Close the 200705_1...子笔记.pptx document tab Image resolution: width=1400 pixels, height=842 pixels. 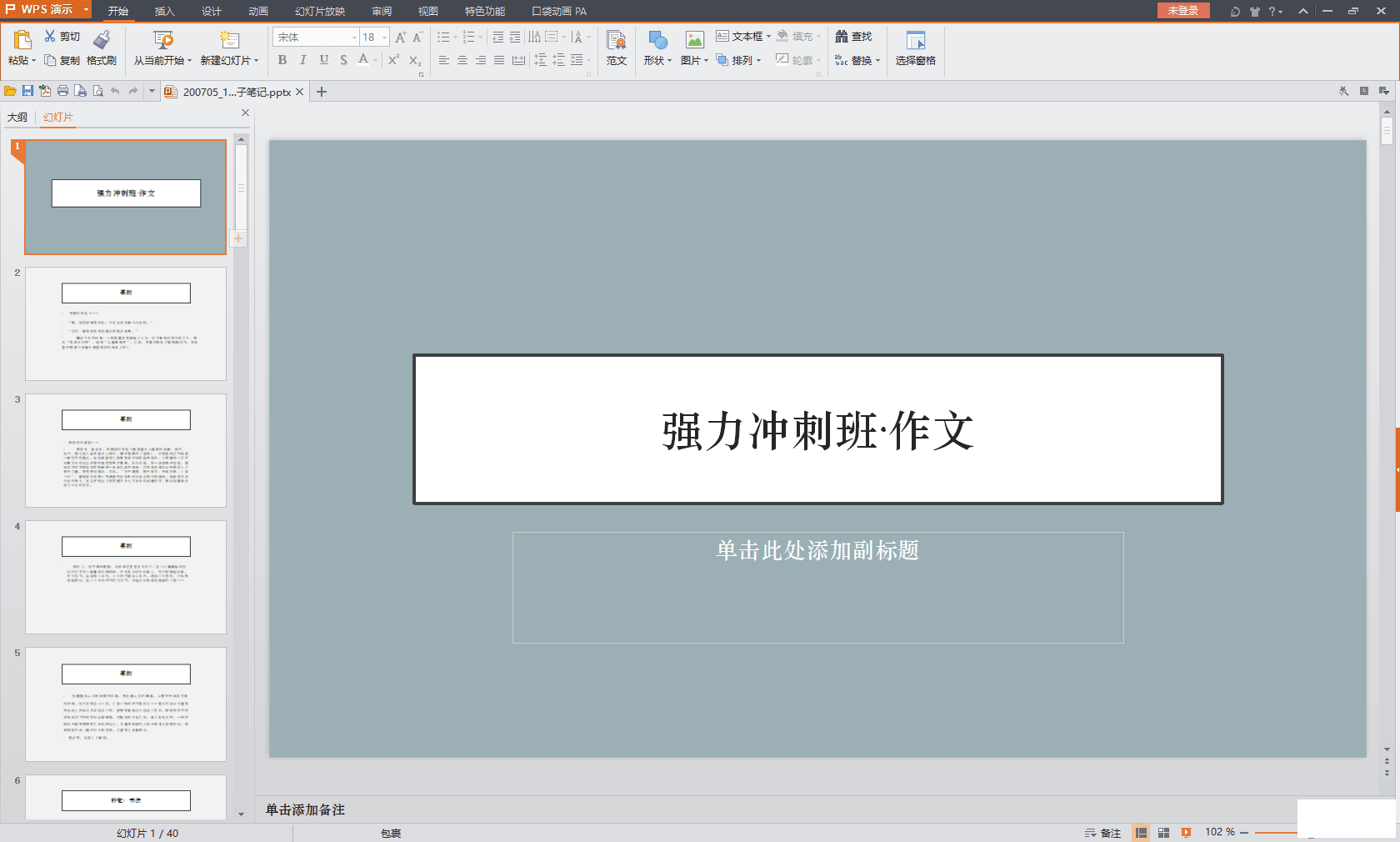pyautogui.click(x=300, y=92)
